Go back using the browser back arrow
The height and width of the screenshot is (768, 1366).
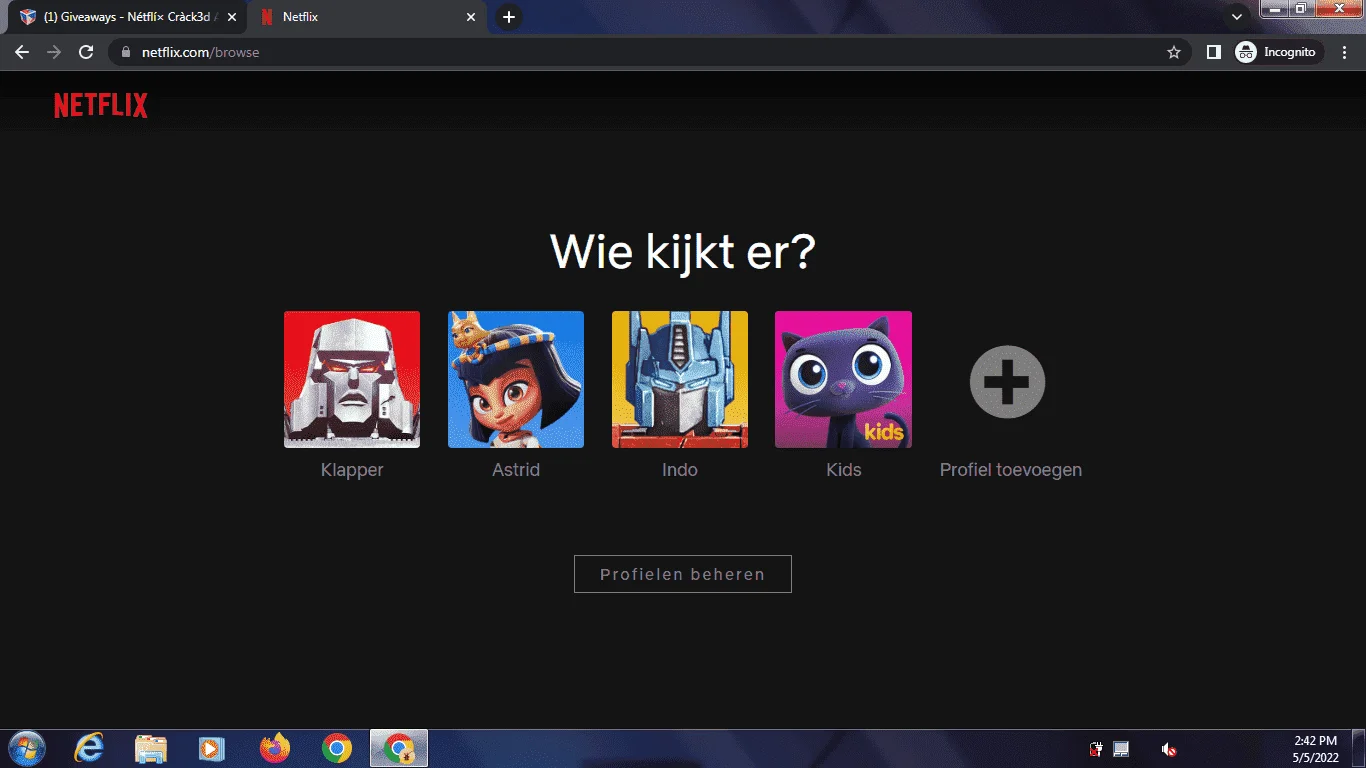[x=22, y=52]
